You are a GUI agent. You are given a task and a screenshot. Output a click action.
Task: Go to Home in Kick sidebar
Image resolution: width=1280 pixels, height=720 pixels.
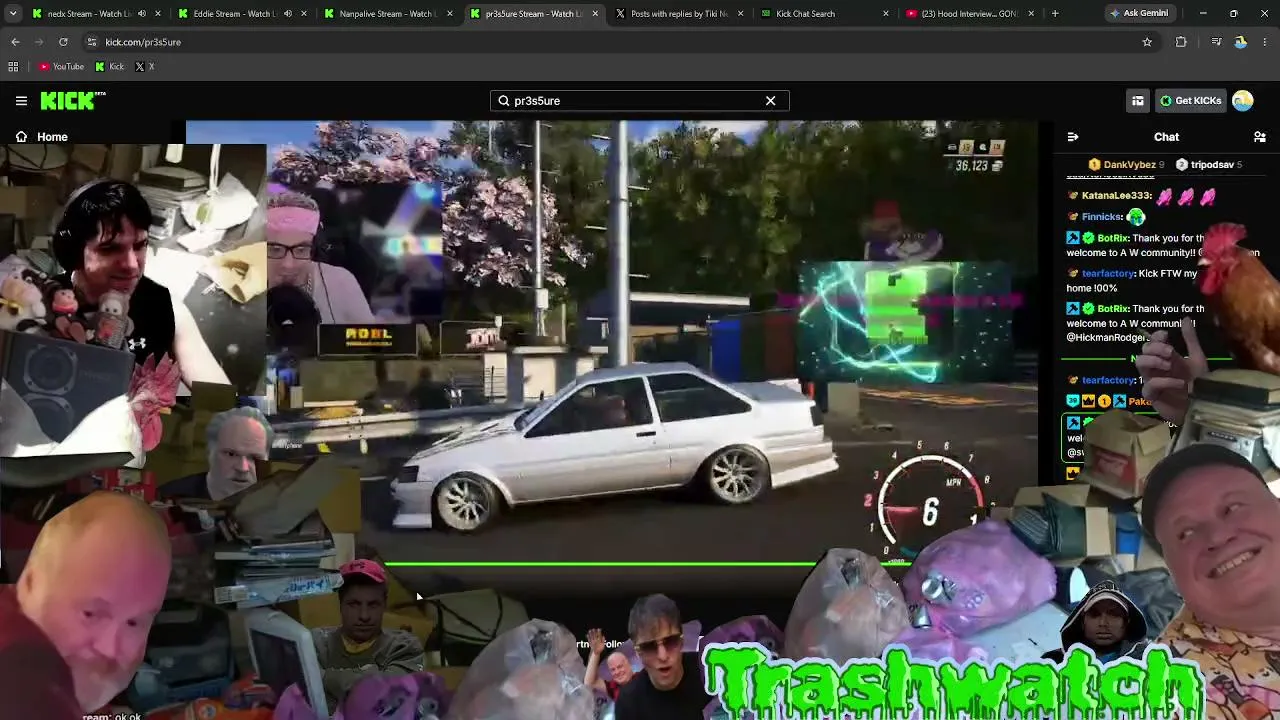tap(42, 137)
